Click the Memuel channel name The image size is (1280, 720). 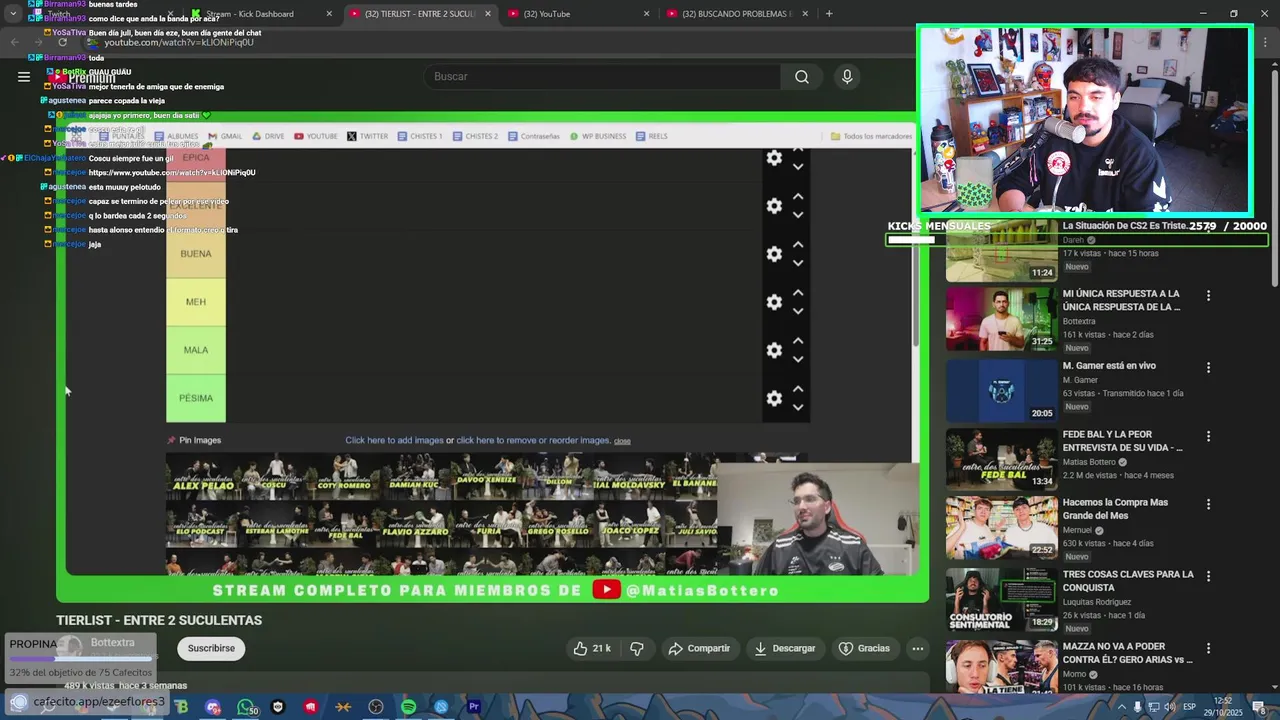coord(1077,530)
